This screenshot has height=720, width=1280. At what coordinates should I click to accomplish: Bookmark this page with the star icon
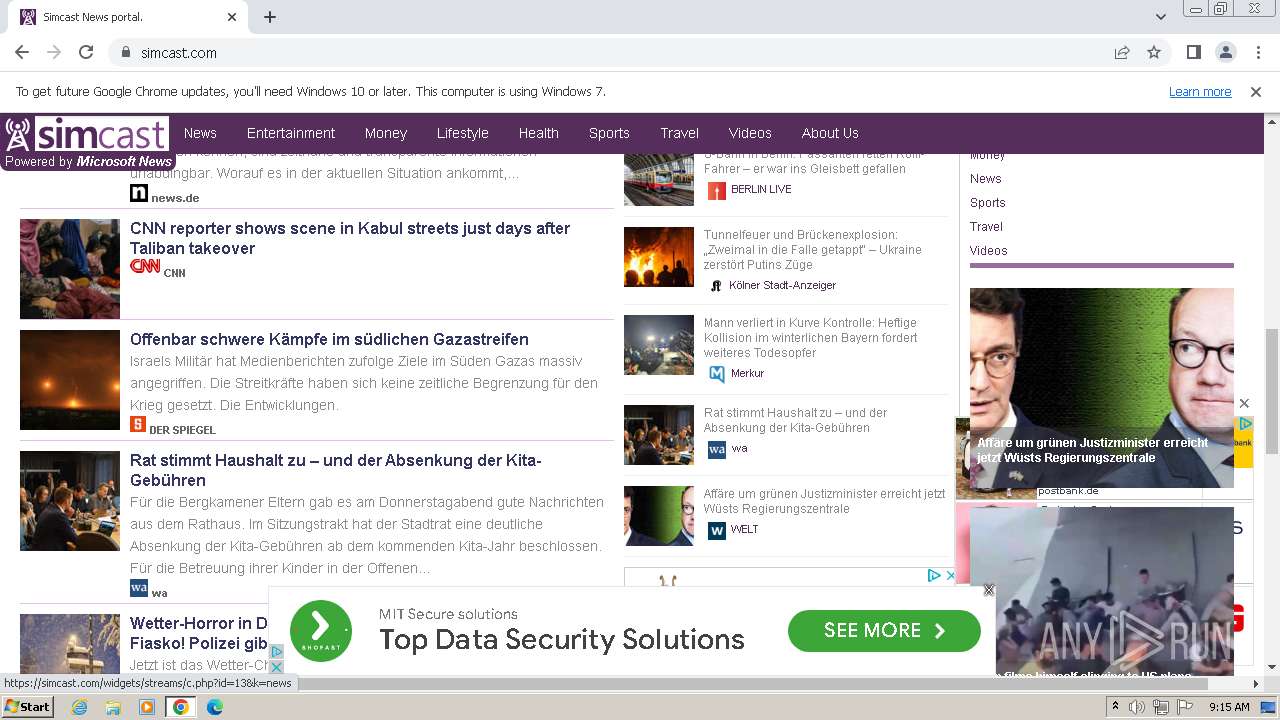pyautogui.click(x=1154, y=52)
